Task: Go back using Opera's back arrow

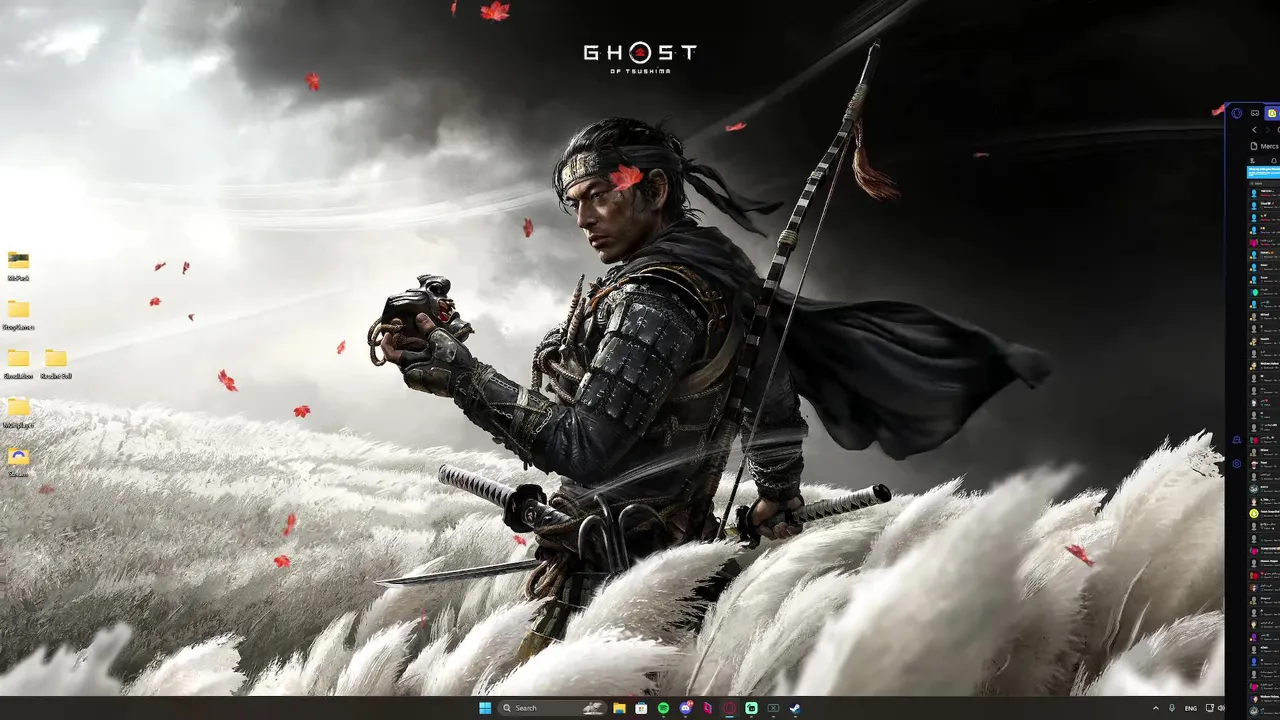Action: pyautogui.click(x=1254, y=130)
